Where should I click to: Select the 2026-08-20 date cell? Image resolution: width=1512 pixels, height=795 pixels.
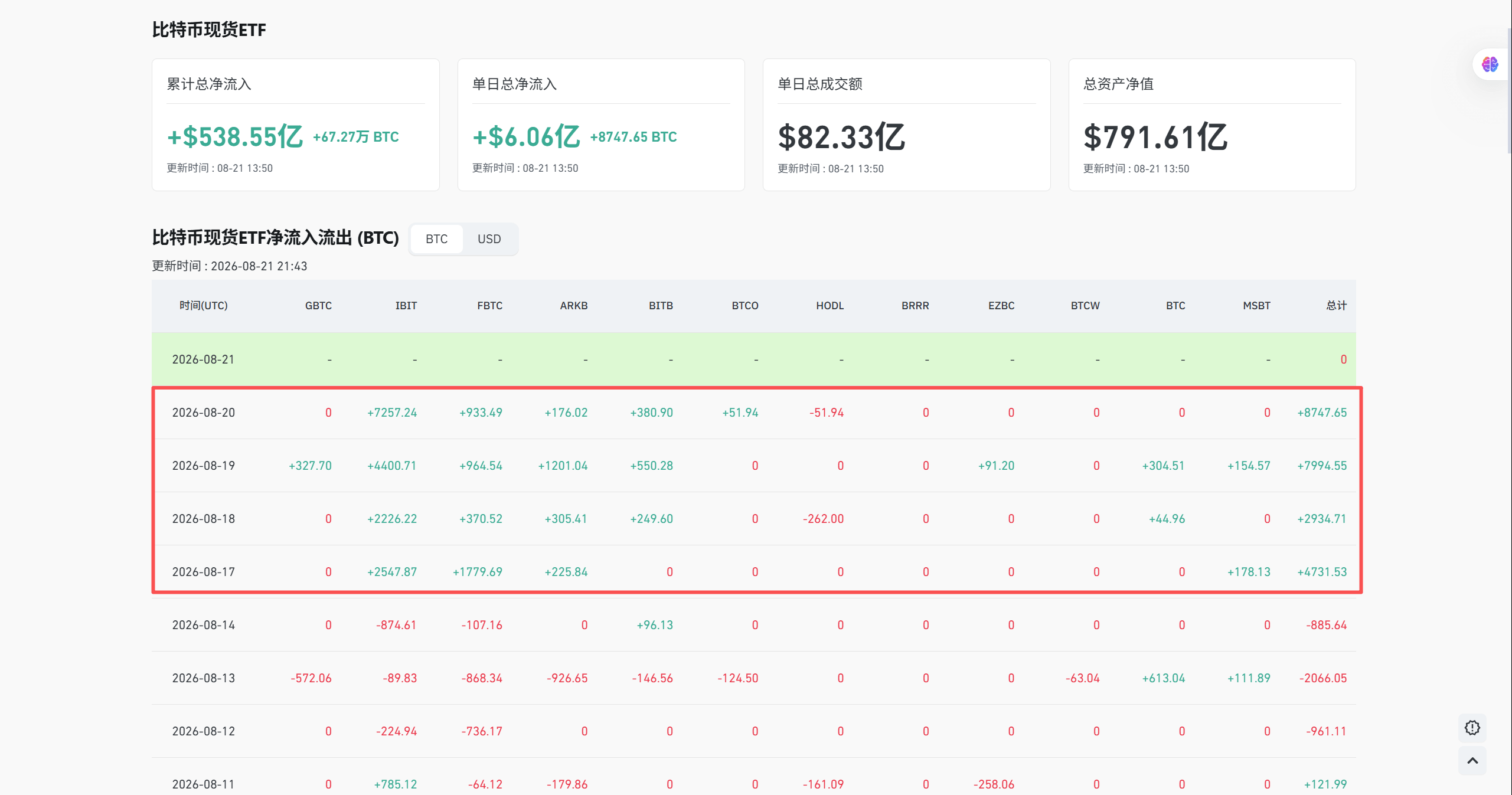click(x=203, y=413)
